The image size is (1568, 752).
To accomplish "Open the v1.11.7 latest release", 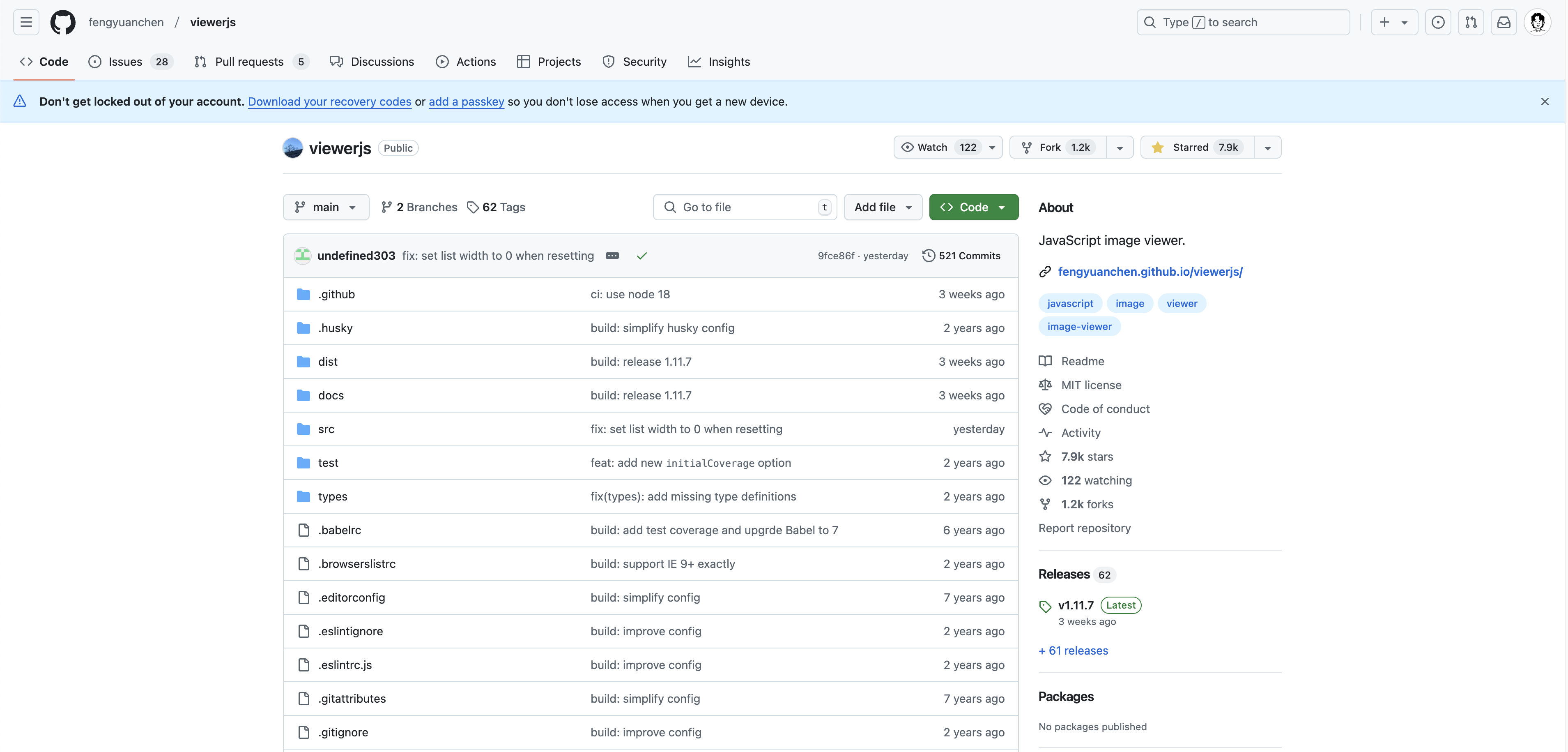I will point(1076,605).
